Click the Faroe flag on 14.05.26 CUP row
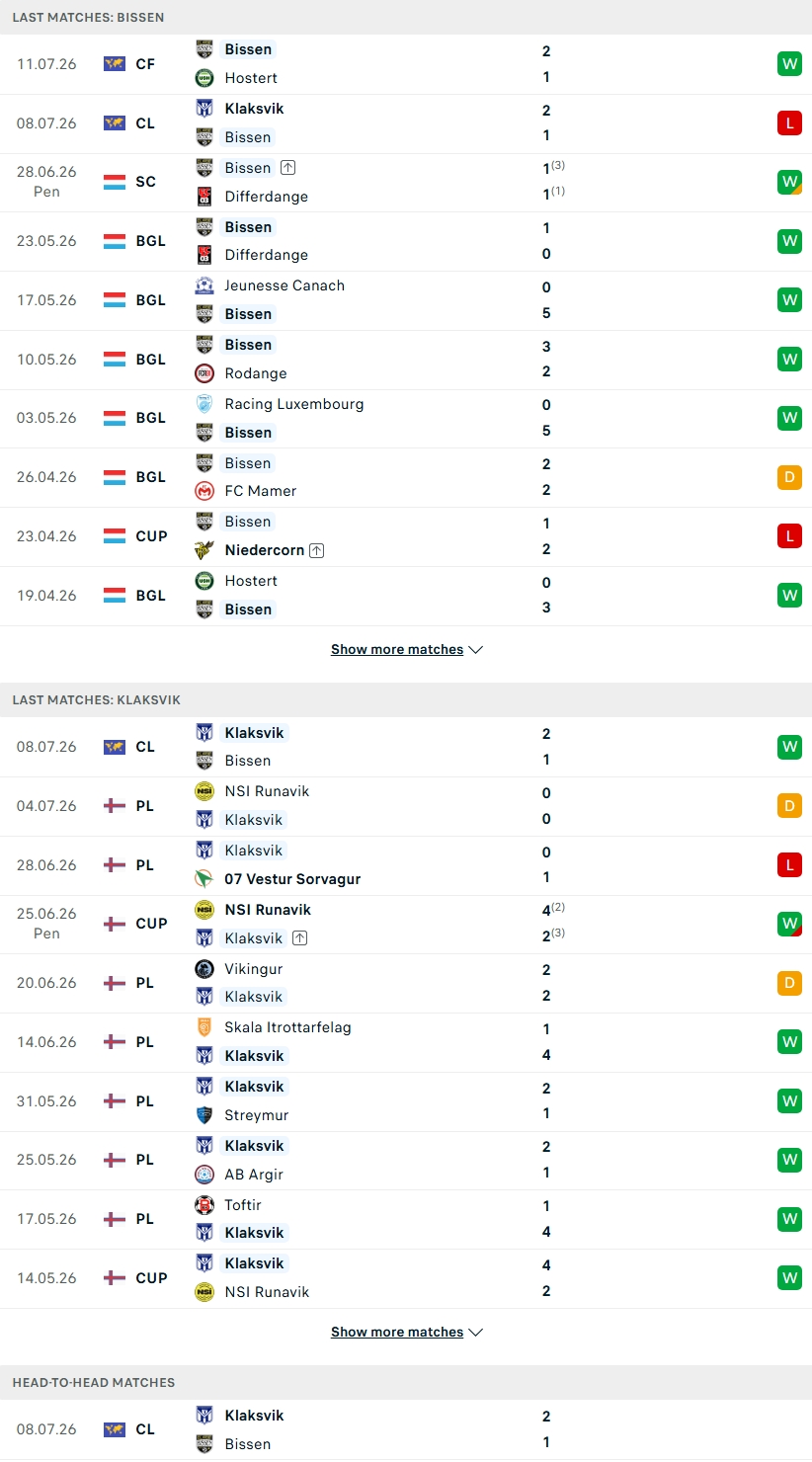Screen dimensions: 812x1462 click(x=115, y=1278)
